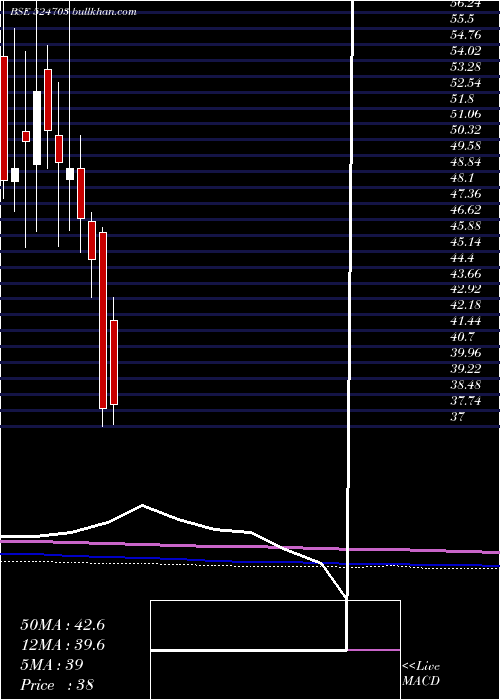The image size is (500, 700).
Task: Click the 37.74 axis label
Action: click(x=465, y=400)
